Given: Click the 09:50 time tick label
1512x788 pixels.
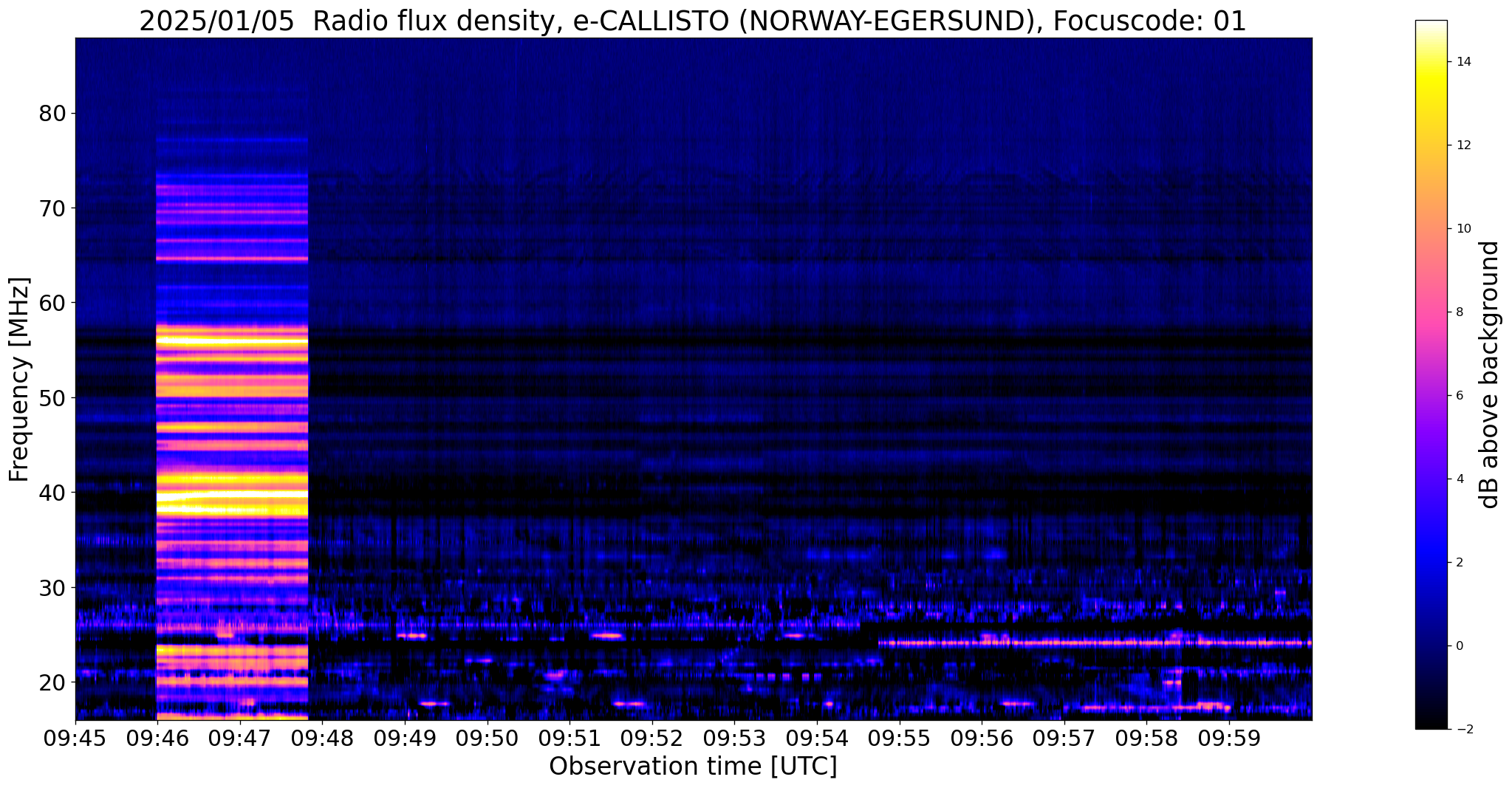Looking at the screenshot, I should pyautogui.click(x=488, y=739).
